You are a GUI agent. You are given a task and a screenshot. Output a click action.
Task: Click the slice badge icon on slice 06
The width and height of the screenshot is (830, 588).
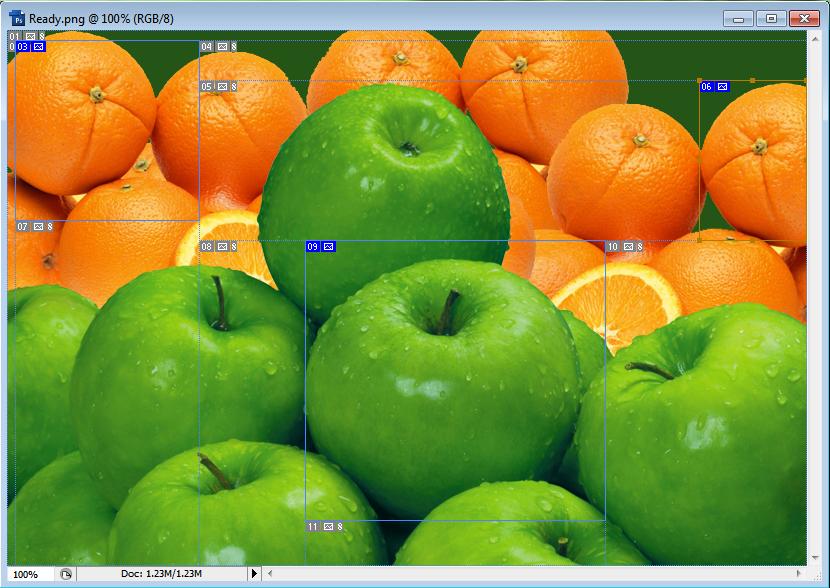pos(723,87)
